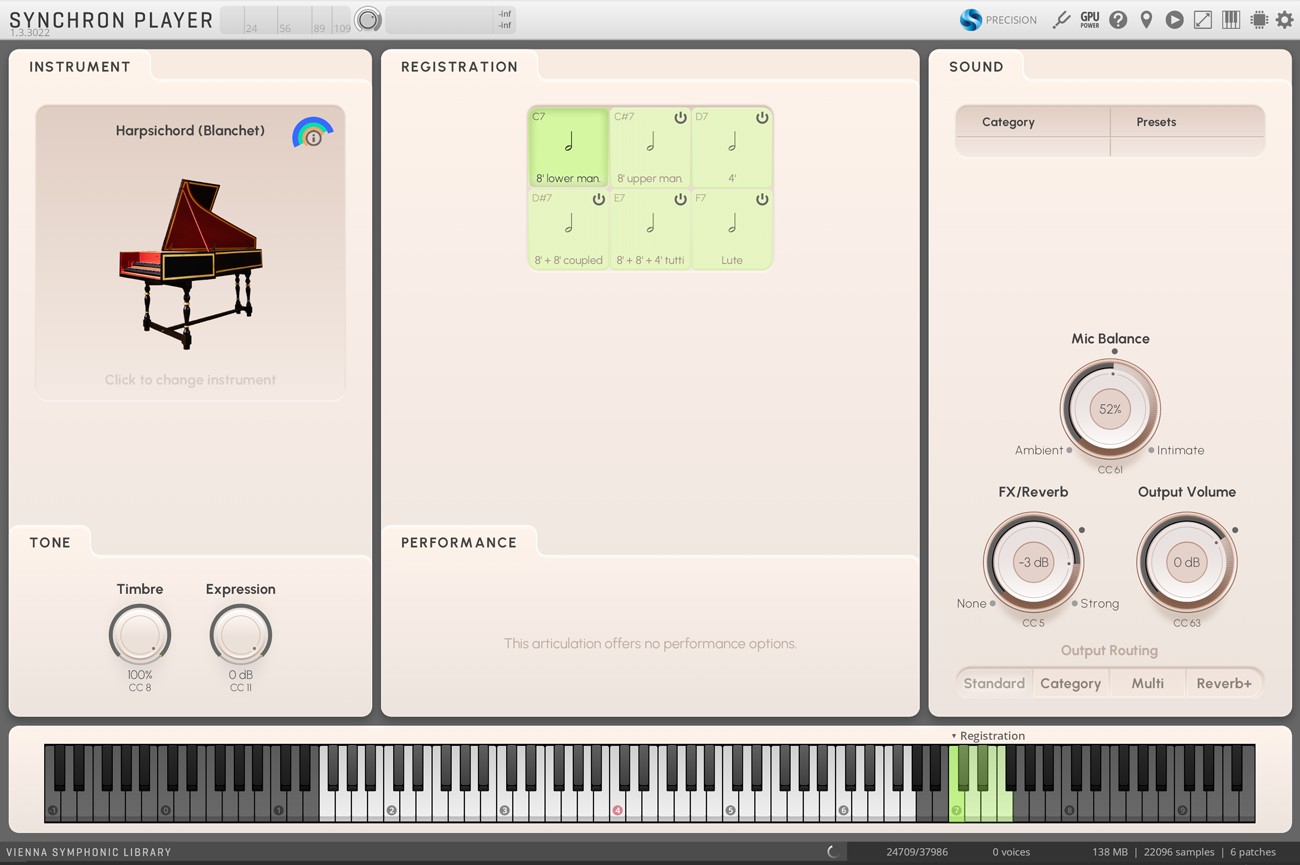1300x865 pixels.
Task: Select the Instrument tab
Action: (x=79, y=66)
